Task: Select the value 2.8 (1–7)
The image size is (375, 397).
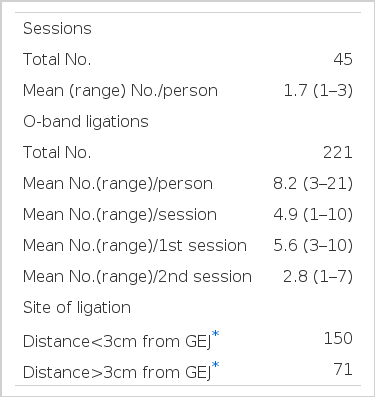Action: (x=318, y=276)
